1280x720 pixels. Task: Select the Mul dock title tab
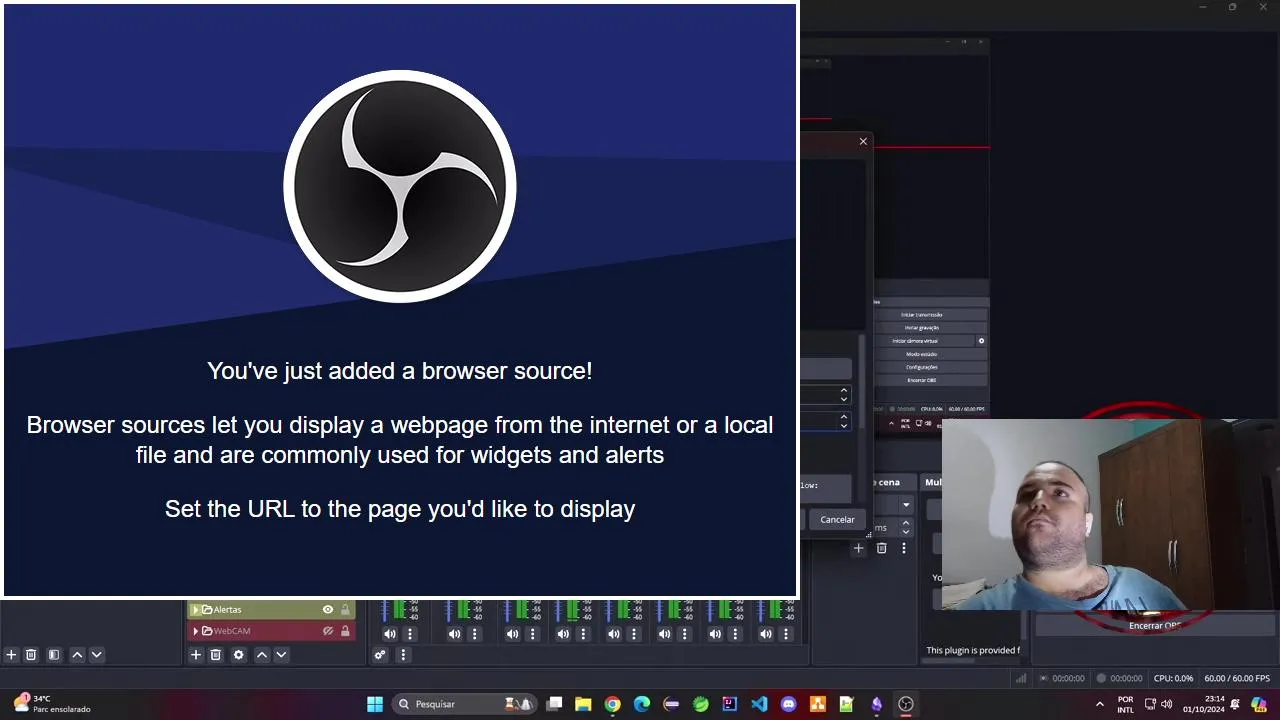932,482
